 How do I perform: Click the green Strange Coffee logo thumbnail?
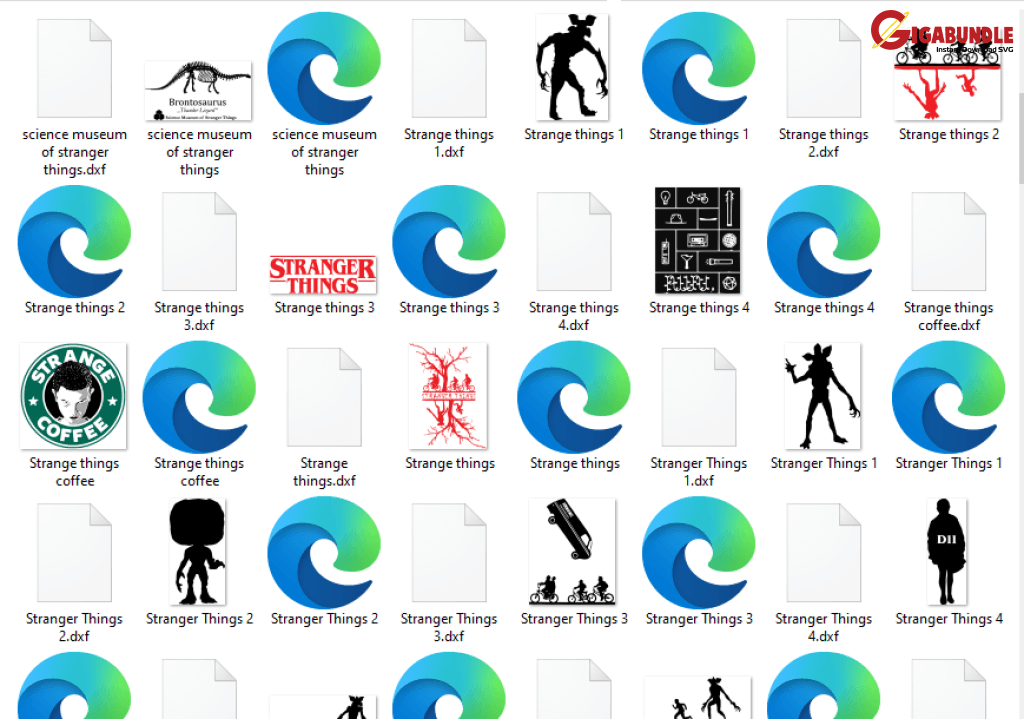tap(73, 396)
